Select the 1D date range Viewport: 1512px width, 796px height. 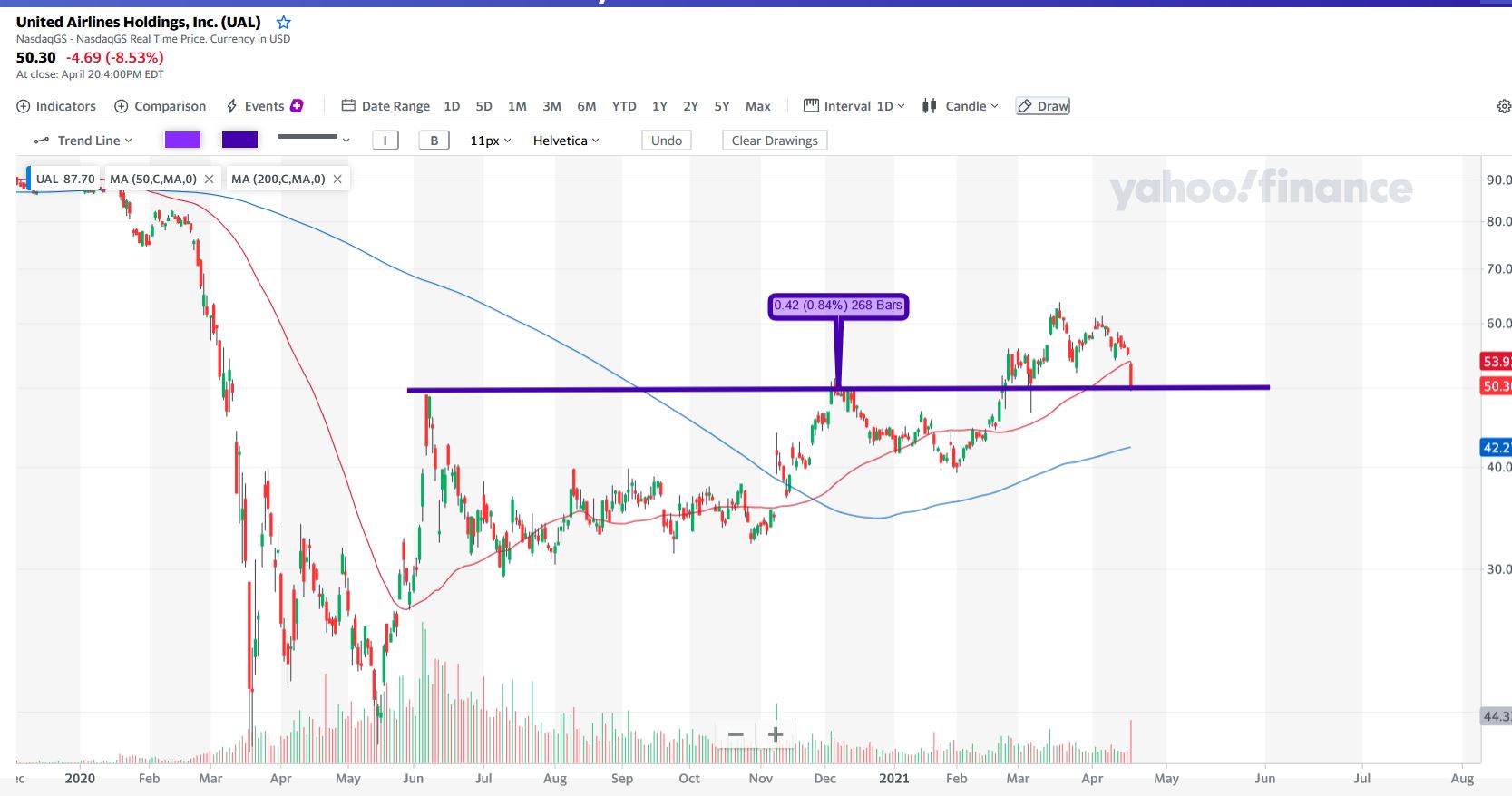coord(452,106)
